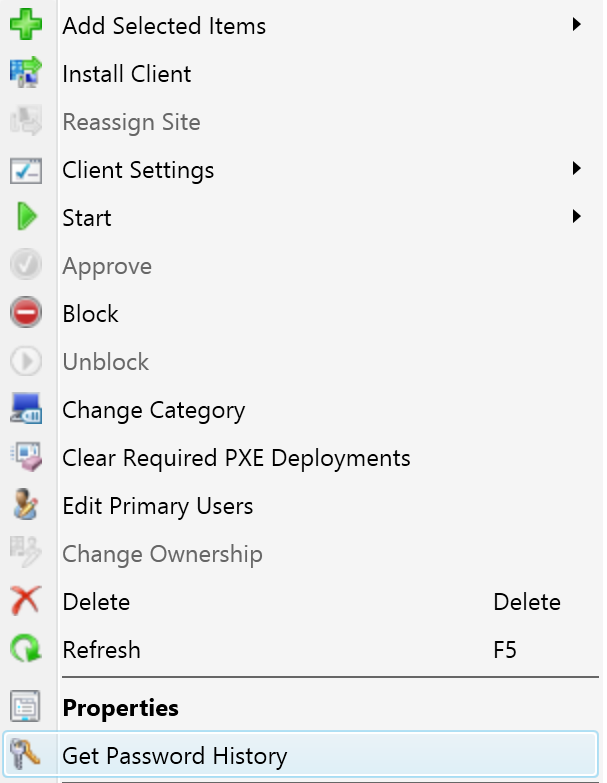Click the Install Client computer icon

[25, 72]
